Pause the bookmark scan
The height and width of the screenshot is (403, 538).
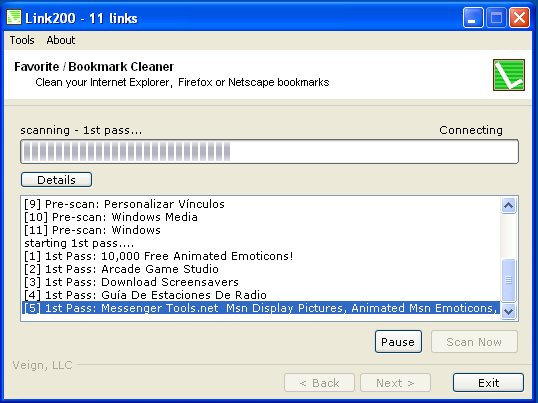[398, 342]
